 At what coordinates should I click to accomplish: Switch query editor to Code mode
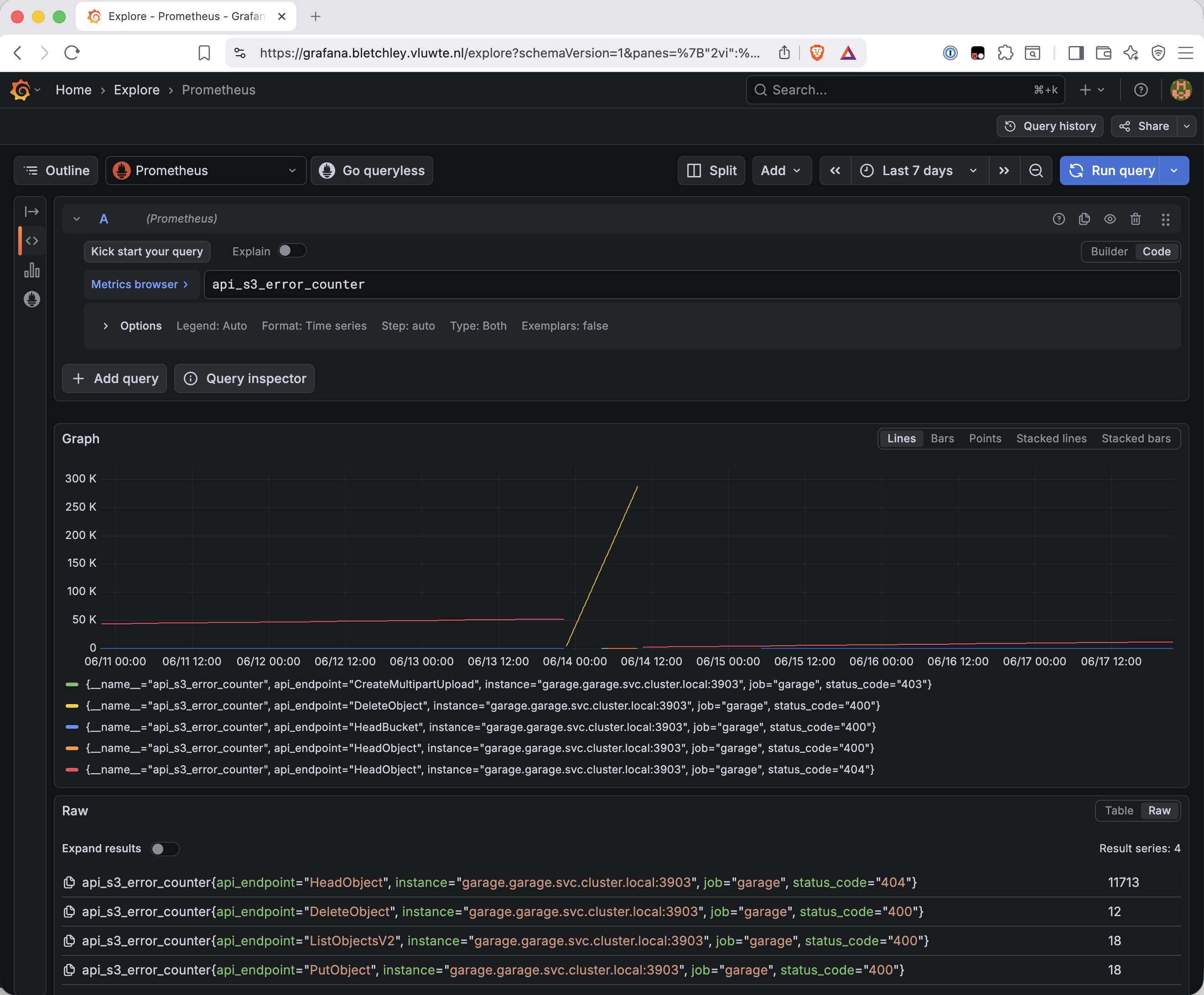1157,252
